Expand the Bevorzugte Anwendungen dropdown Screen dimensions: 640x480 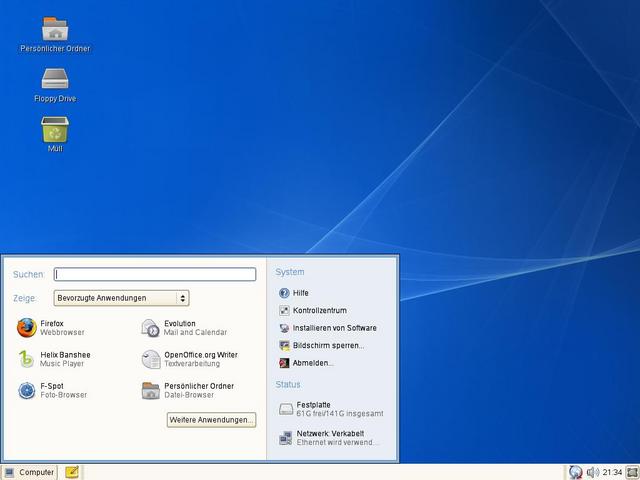coord(122,298)
